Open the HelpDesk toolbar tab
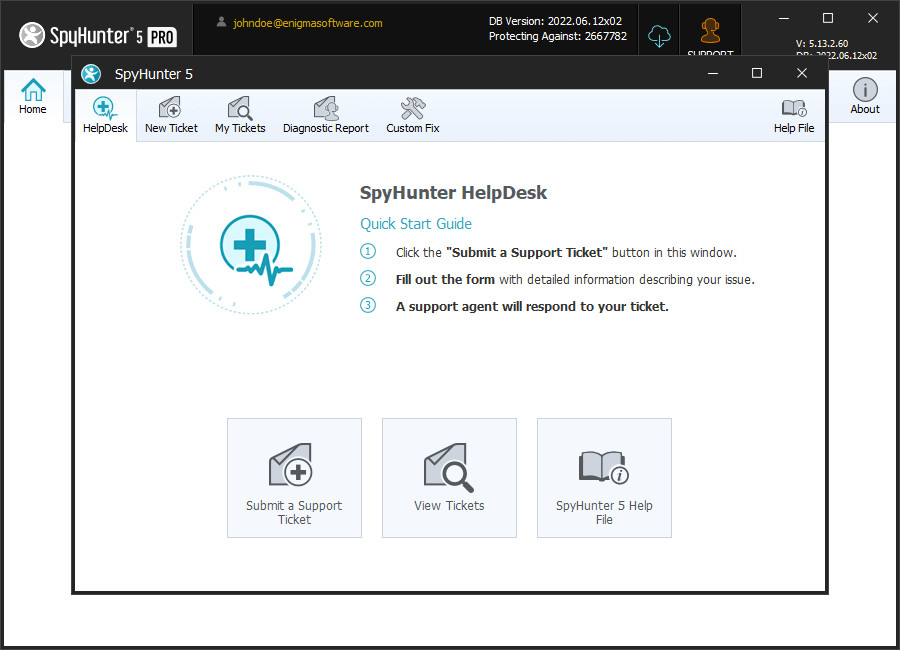This screenshot has height=650, width=900. coord(105,115)
